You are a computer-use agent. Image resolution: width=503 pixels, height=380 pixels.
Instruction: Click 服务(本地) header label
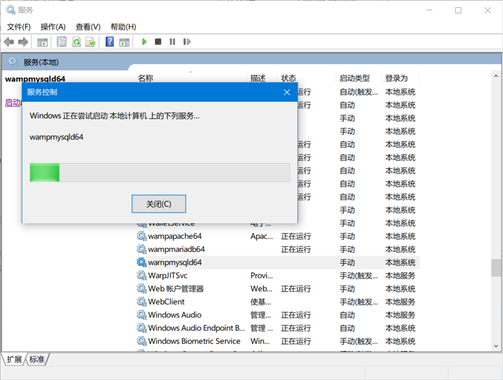click(x=41, y=62)
